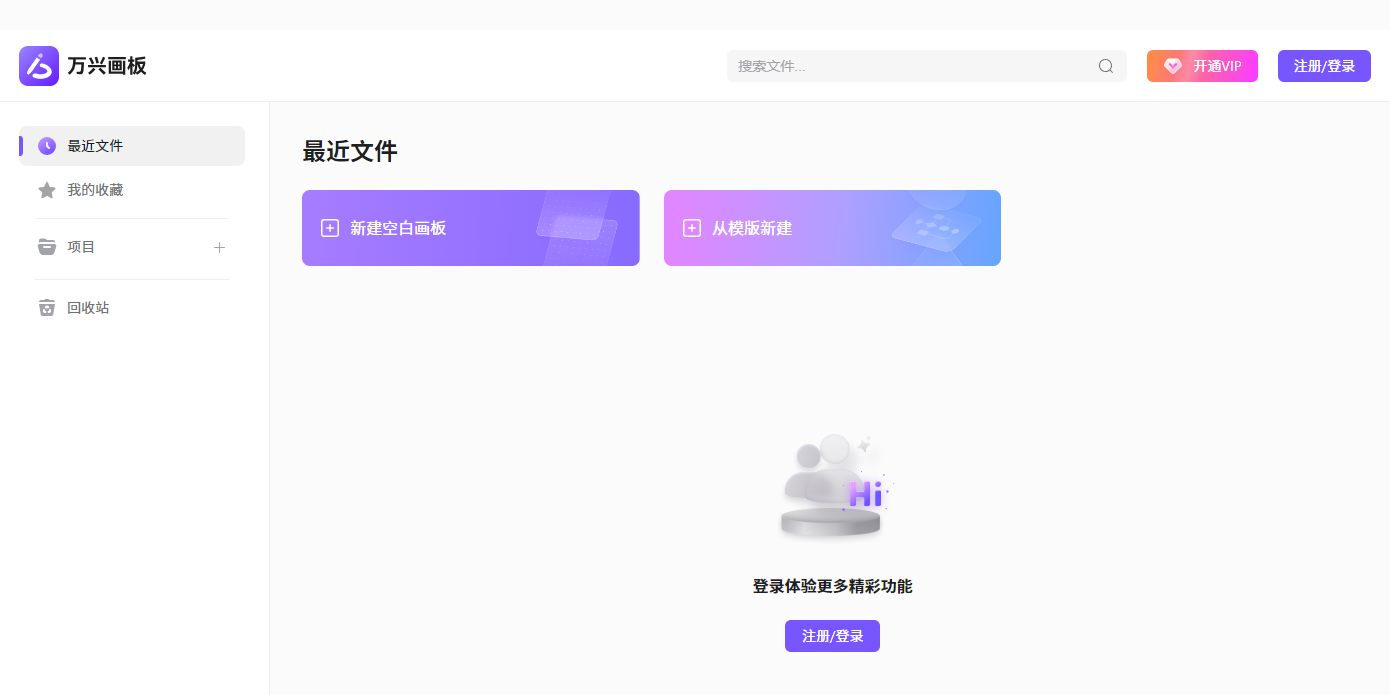Switch to 我的收藏 in the sidebar

tap(95, 189)
